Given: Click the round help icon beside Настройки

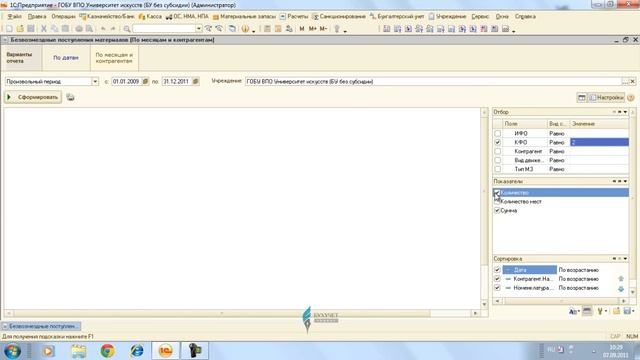Looking at the screenshot, I should pyautogui.click(x=631, y=98).
